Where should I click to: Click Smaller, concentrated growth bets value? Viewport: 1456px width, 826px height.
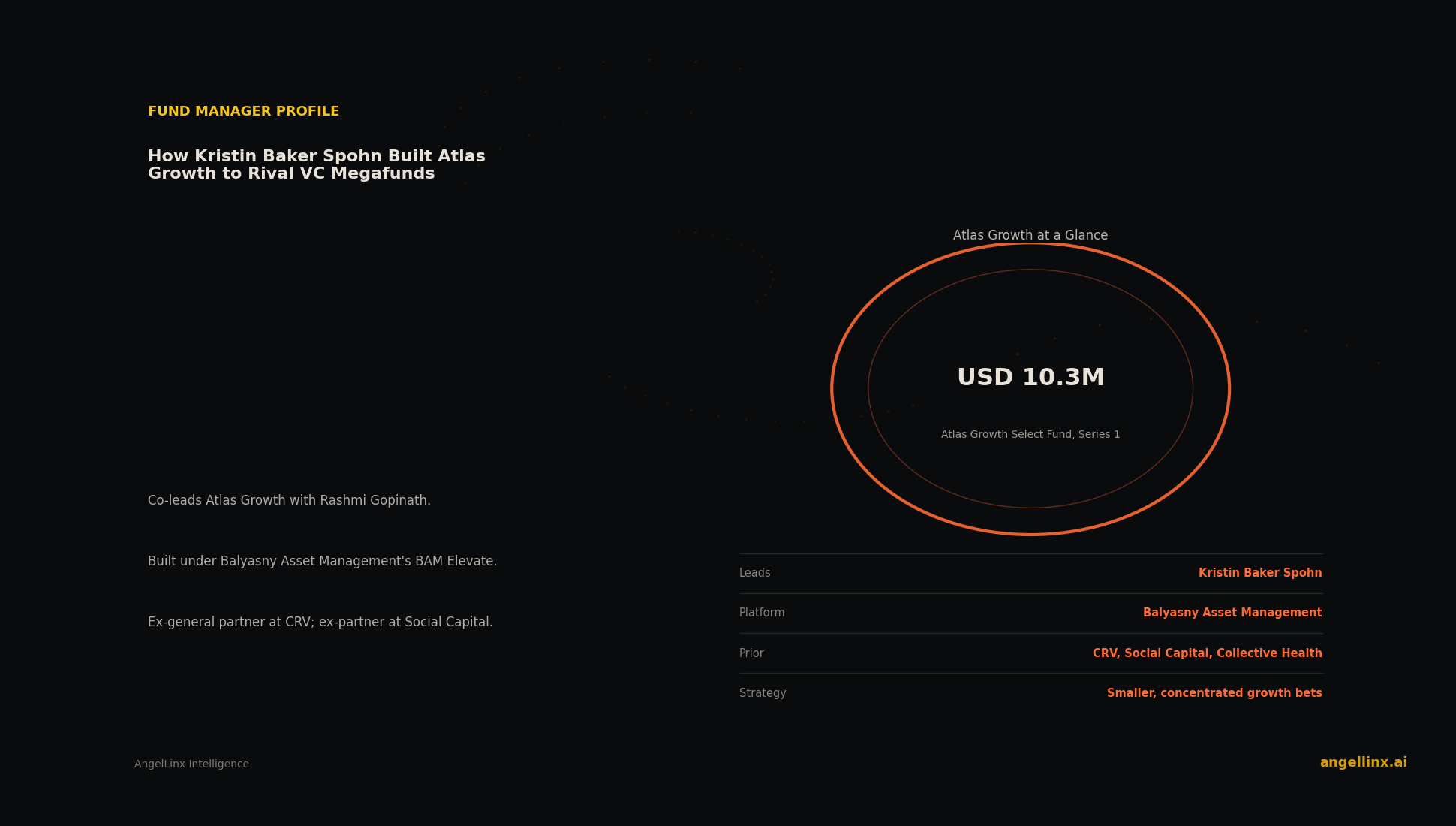coord(1214,693)
